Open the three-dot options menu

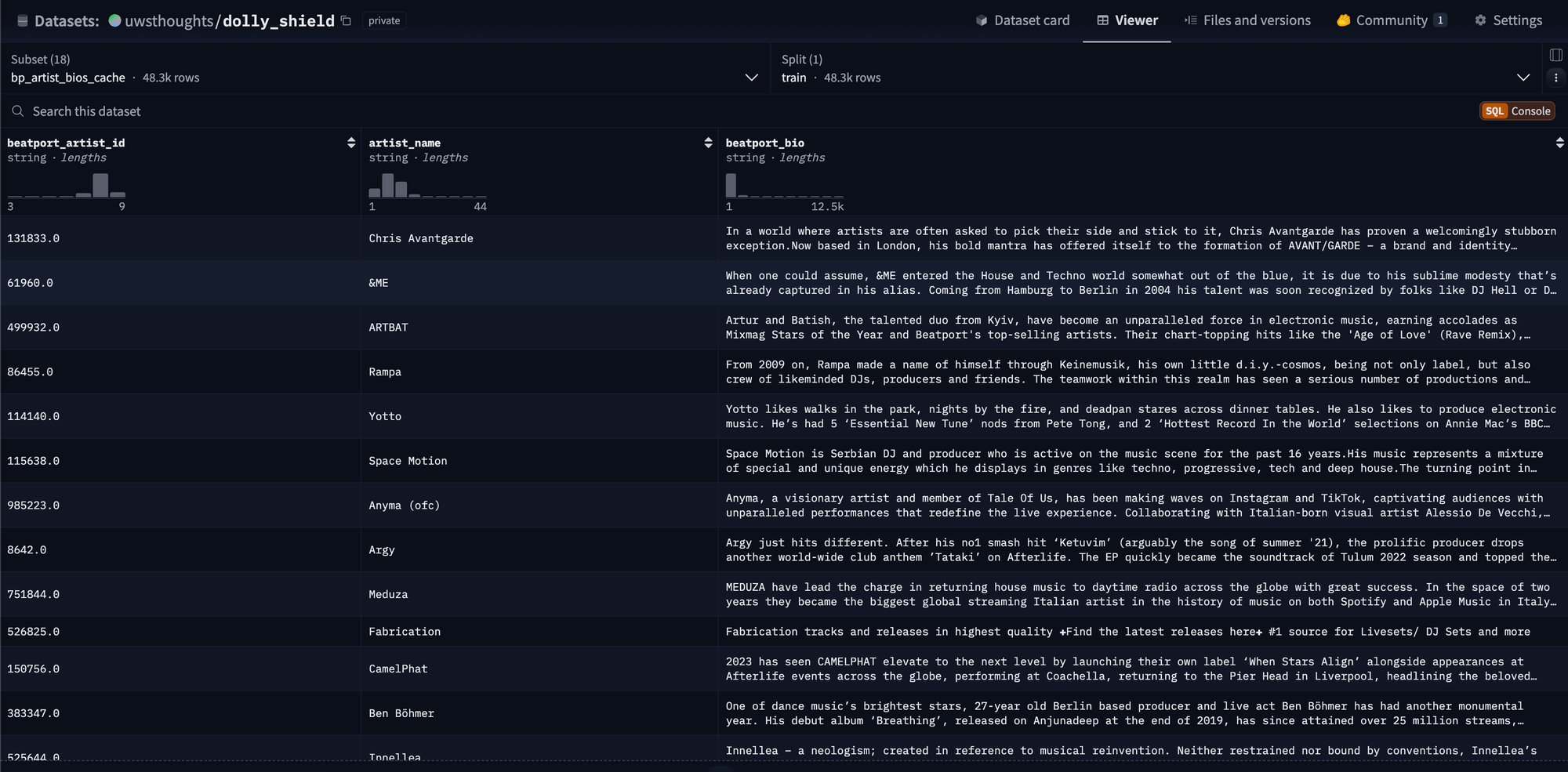1555,78
